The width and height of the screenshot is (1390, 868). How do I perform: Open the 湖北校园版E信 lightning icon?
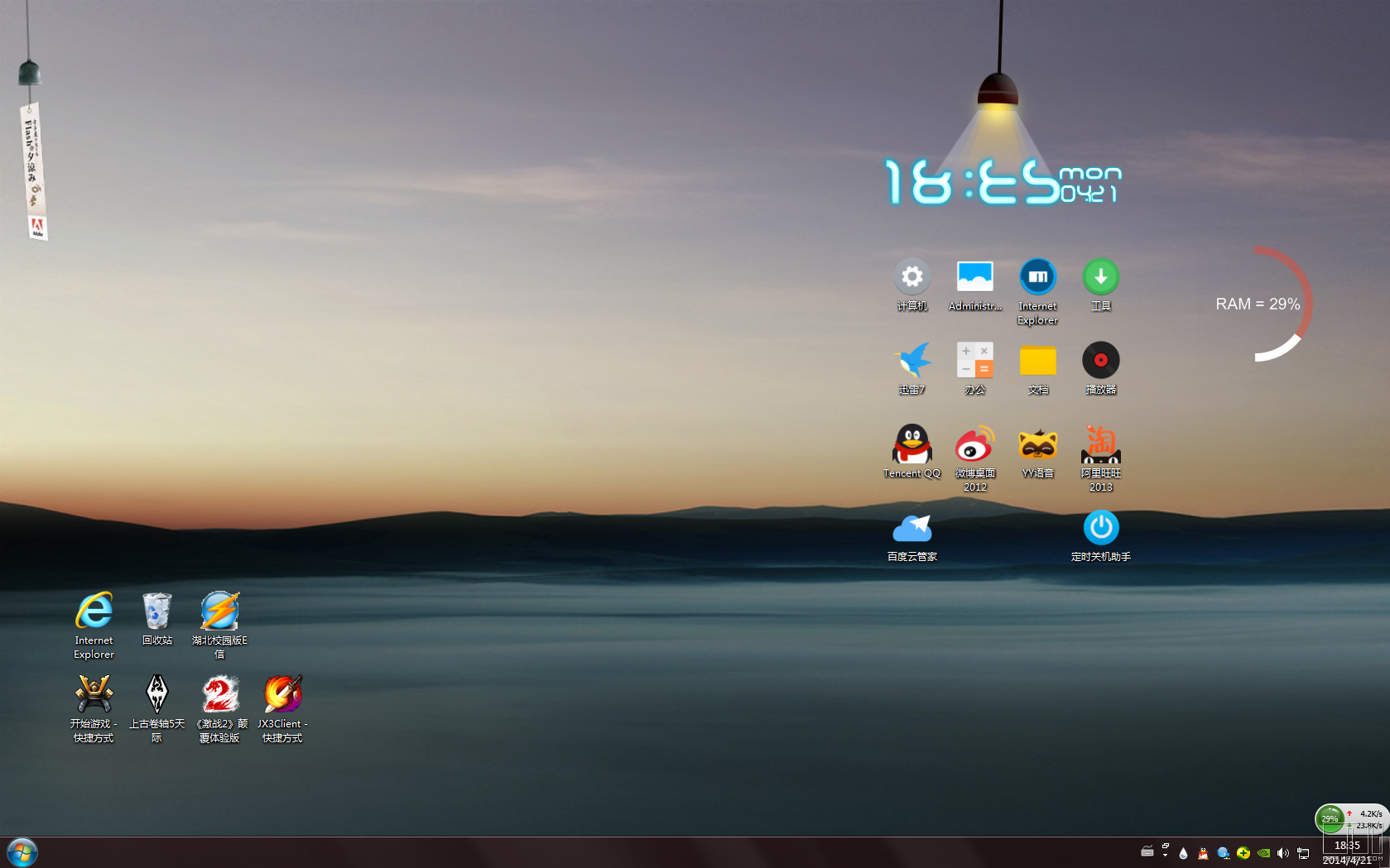tap(219, 611)
